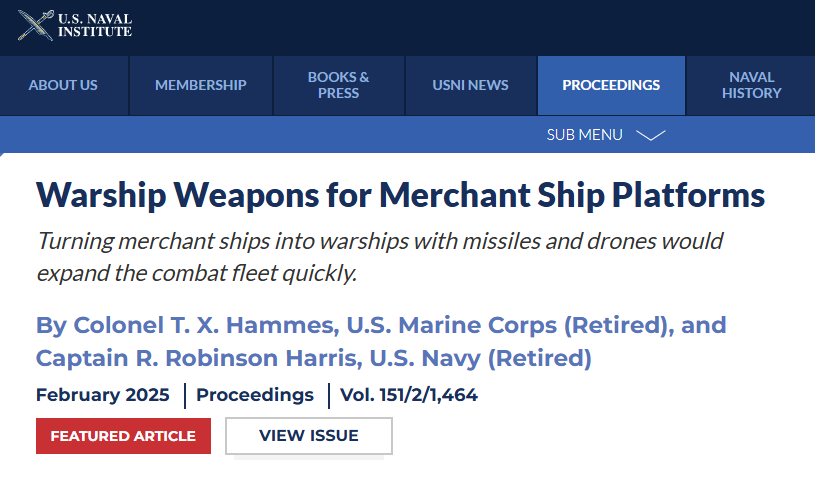Click the Vol. 151/2/1,464 volume reference
The width and height of the screenshot is (815, 479).
(x=409, y=395)
